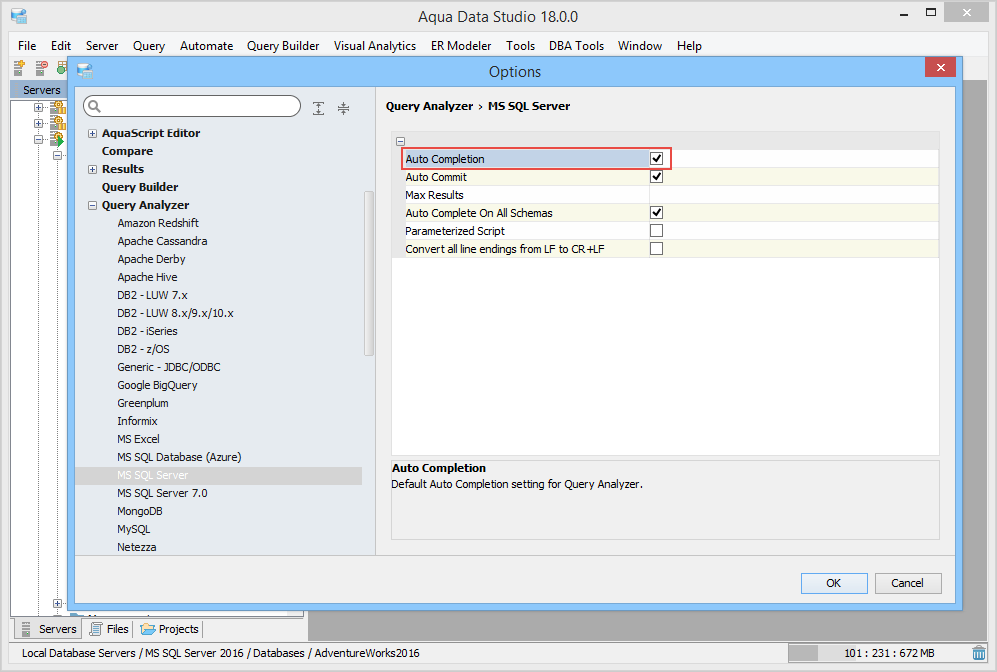997x672 pixels.
Task: Open the ER Modeler menu
Action: click(x=461, y=46)
